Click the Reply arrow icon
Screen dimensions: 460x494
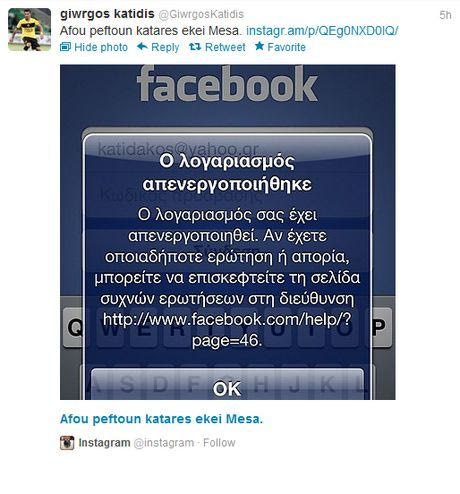[x=142, y=46]
